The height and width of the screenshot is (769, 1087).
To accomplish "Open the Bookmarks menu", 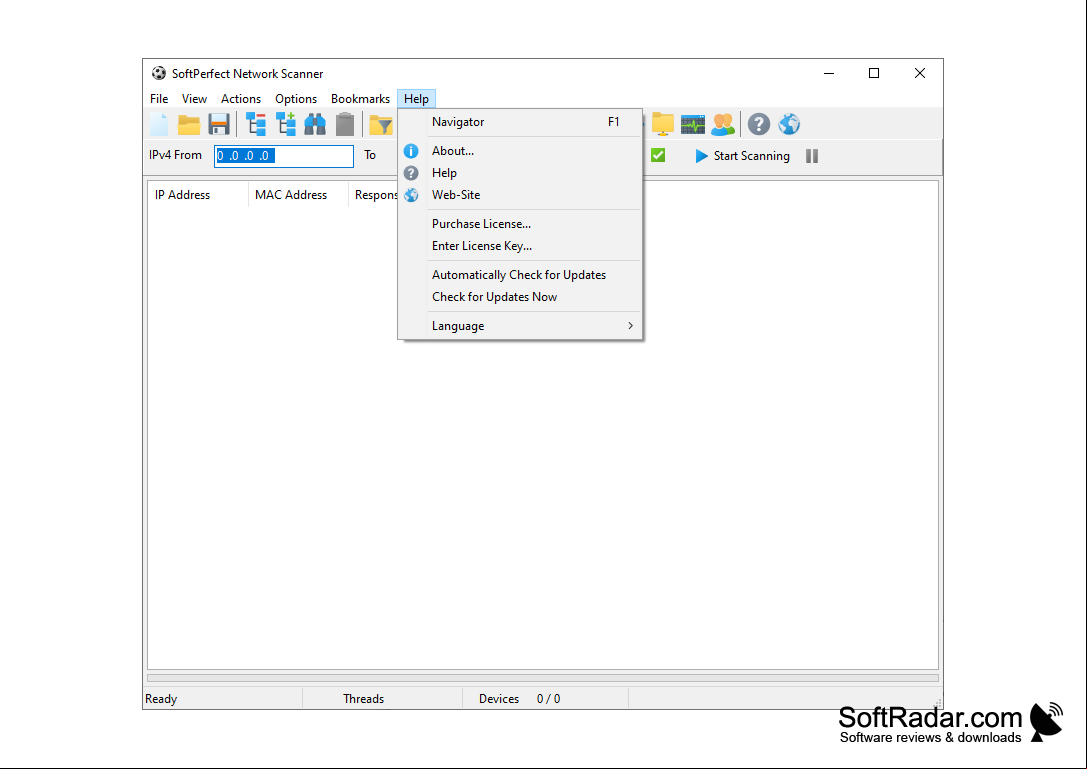I will (x=360, y=98).
